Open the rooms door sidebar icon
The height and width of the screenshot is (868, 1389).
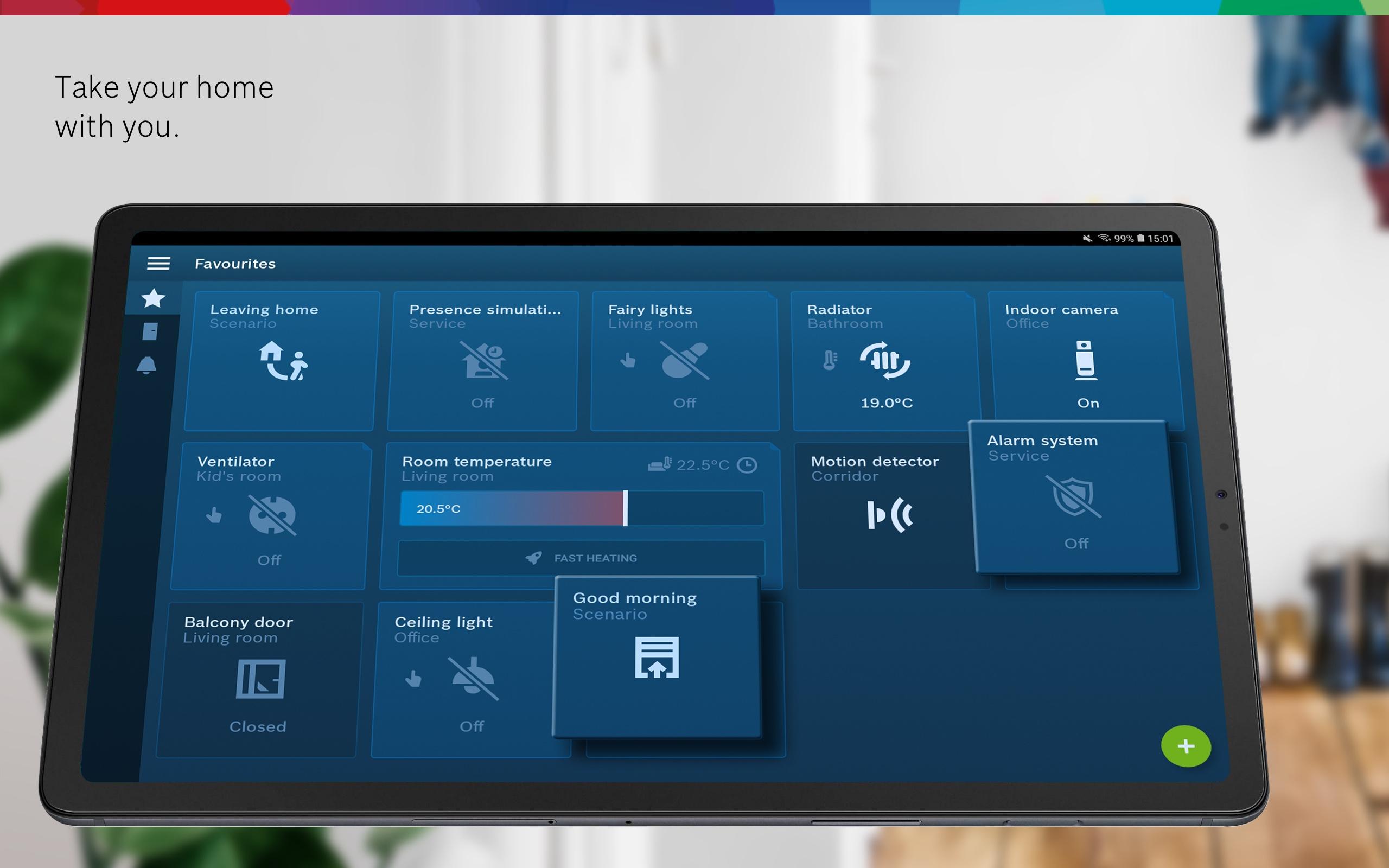pyautogui.click(x=150, y=331)
